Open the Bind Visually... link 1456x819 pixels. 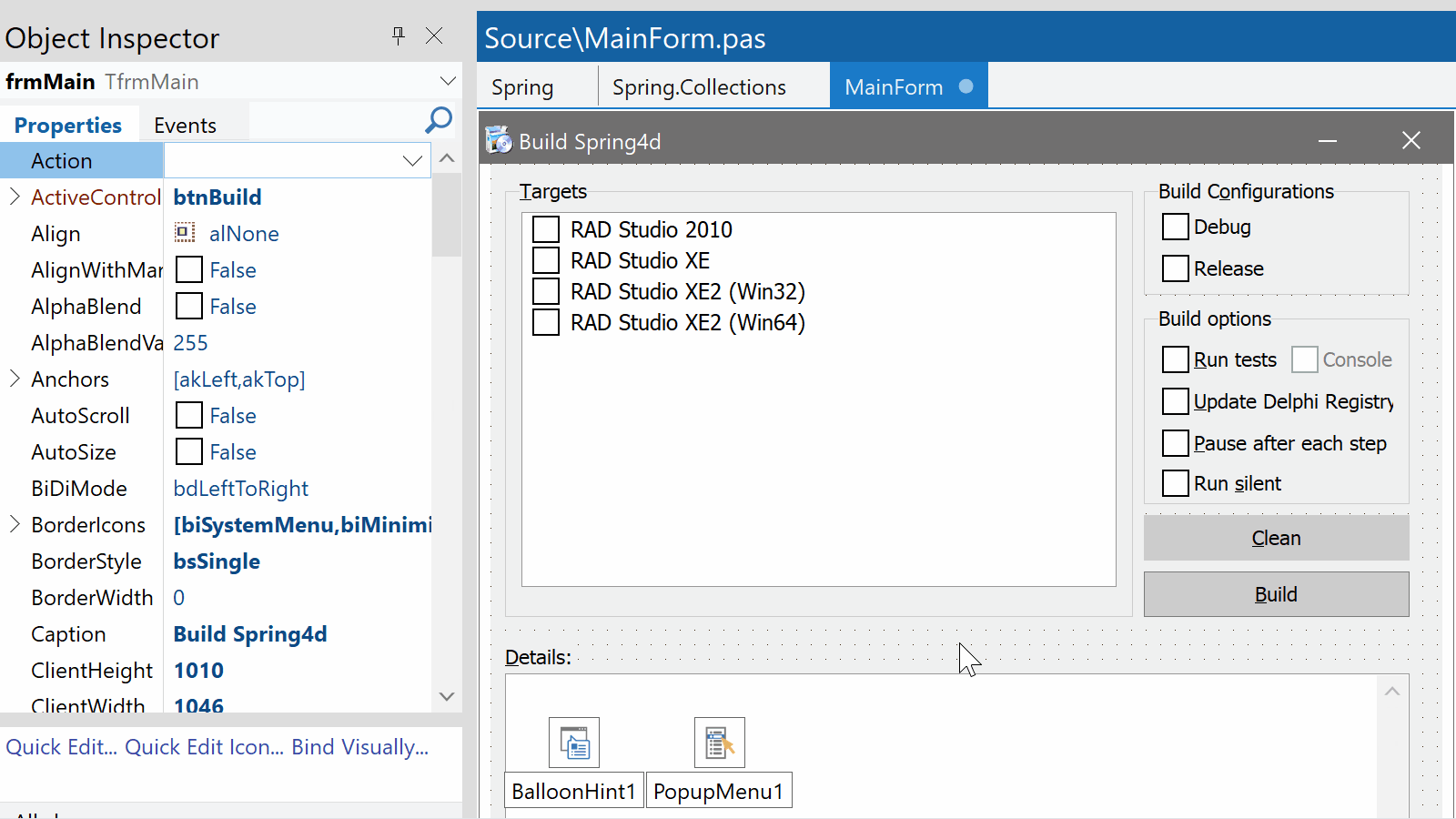[360, 747]
